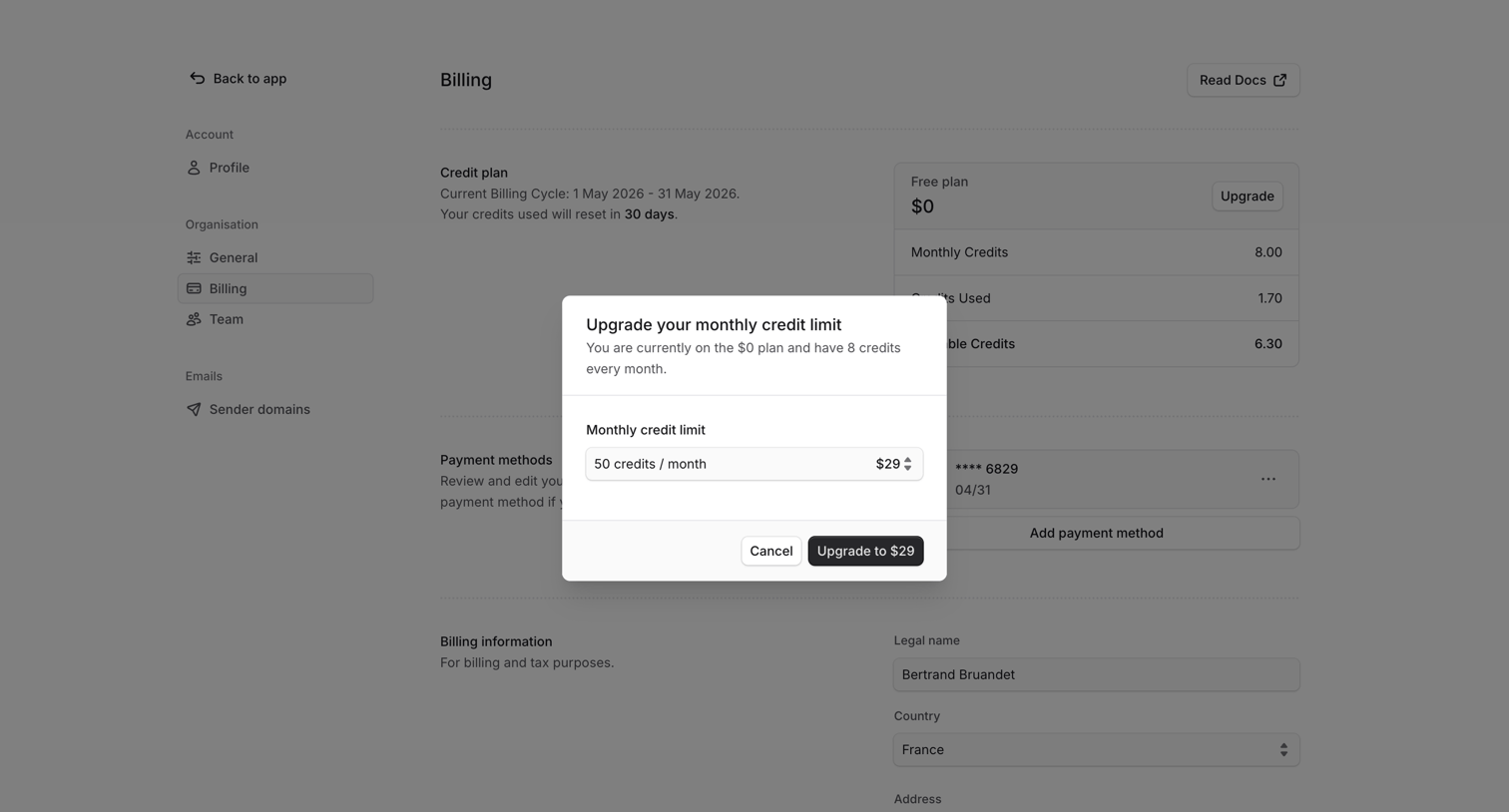Click the Back to app link
Viewport: 1509px width, 812px height.
click(238, 78)
